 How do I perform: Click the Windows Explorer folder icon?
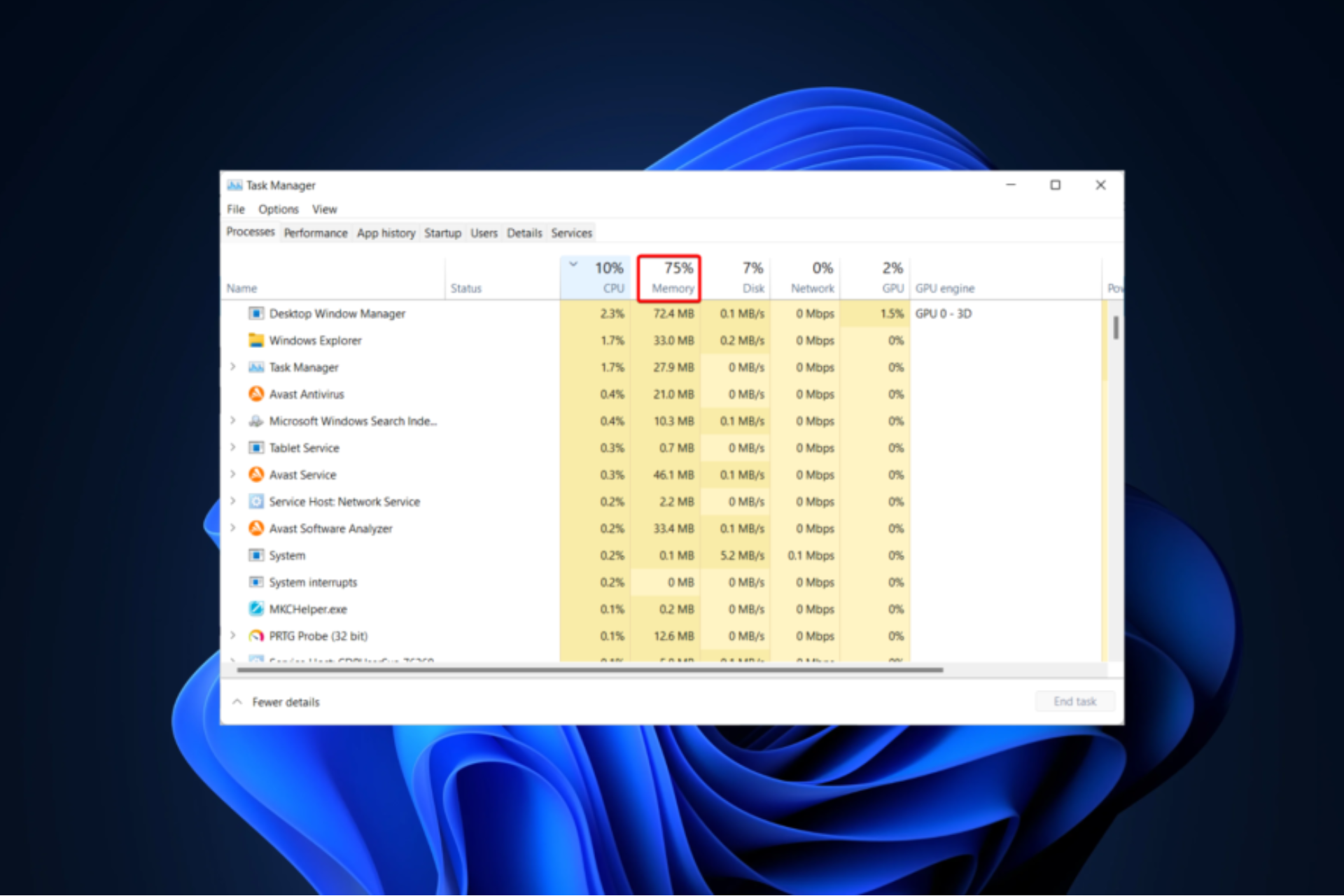(256, 340)
